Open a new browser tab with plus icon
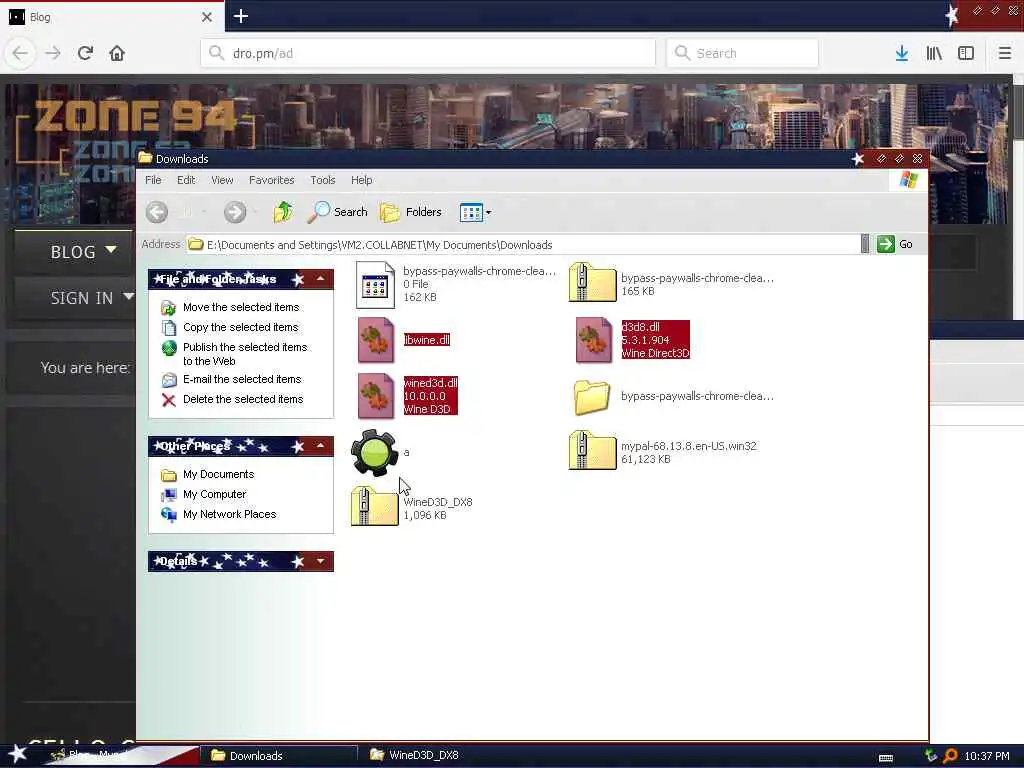The image size is (1024, 768). (241, 16)
